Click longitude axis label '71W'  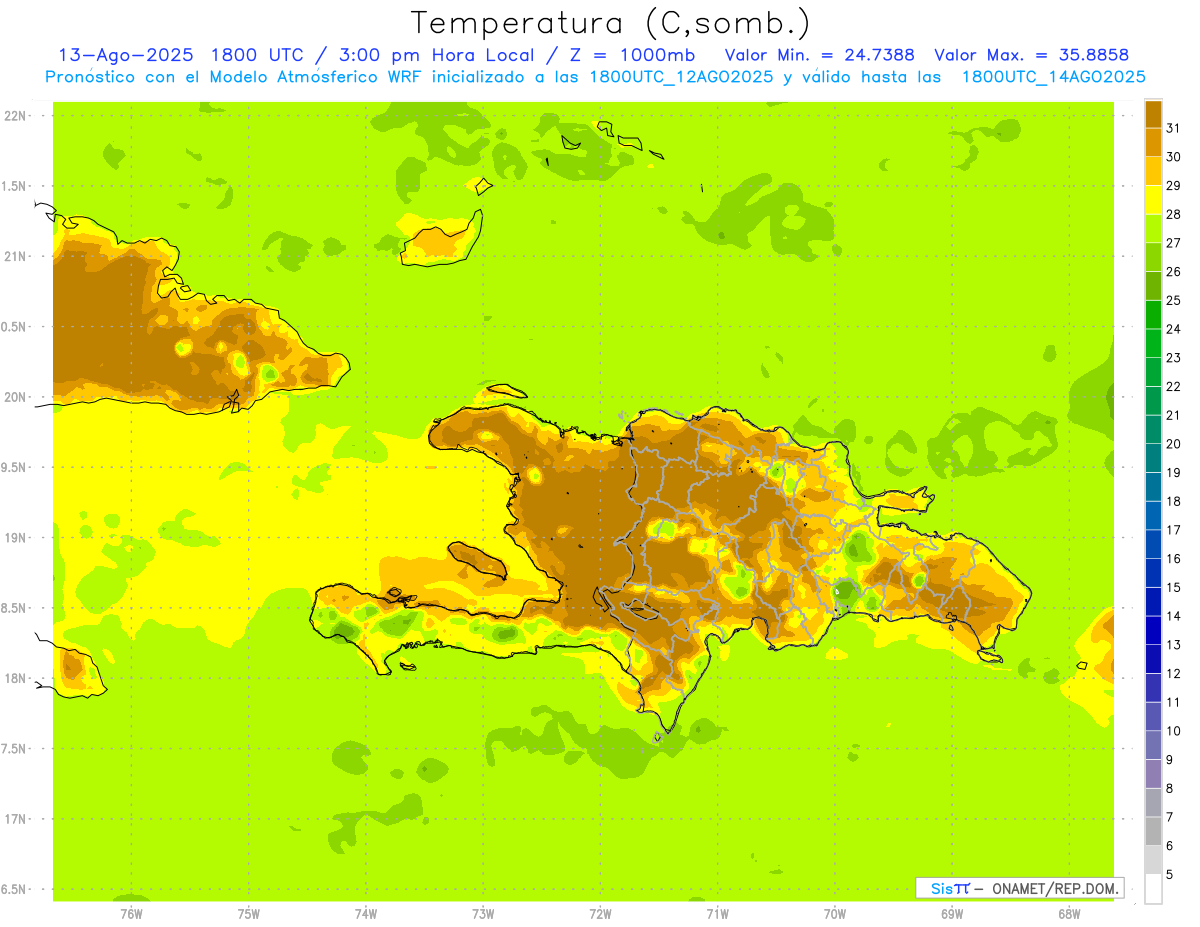click(717, 914)
